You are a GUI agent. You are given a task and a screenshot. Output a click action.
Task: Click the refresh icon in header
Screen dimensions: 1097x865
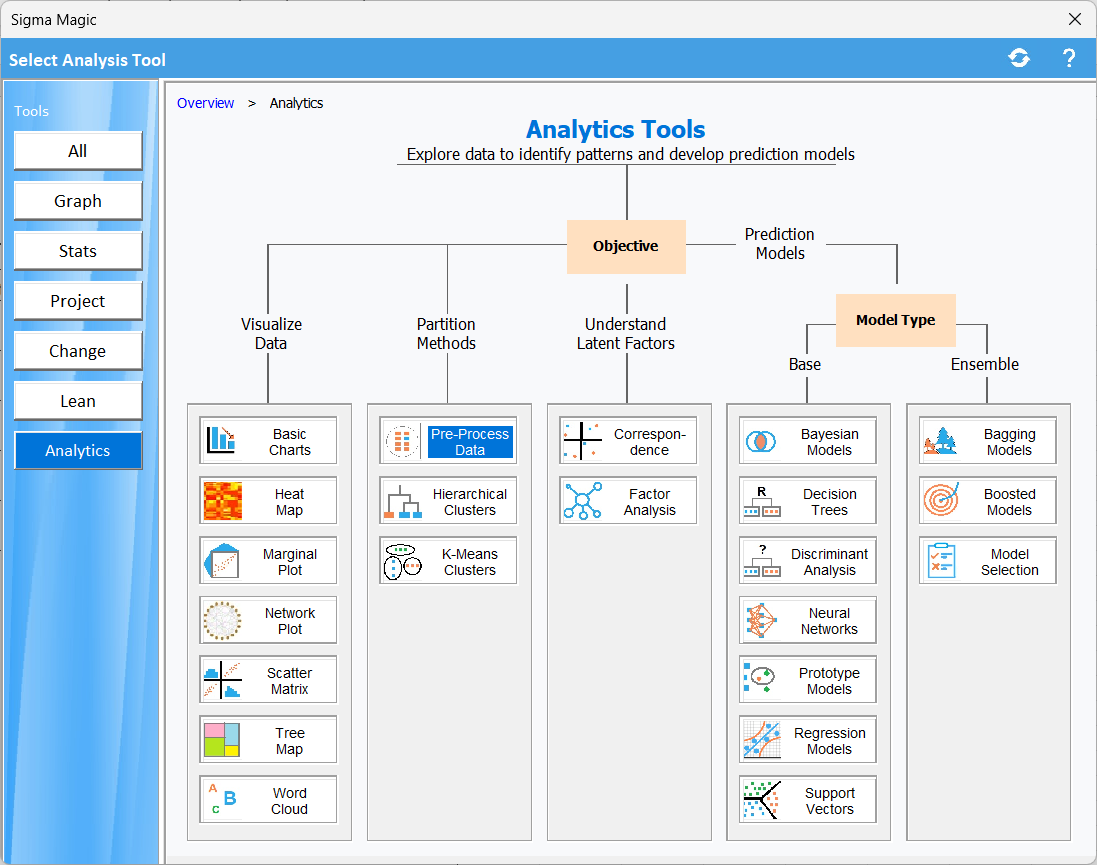tap(1019, 58)
